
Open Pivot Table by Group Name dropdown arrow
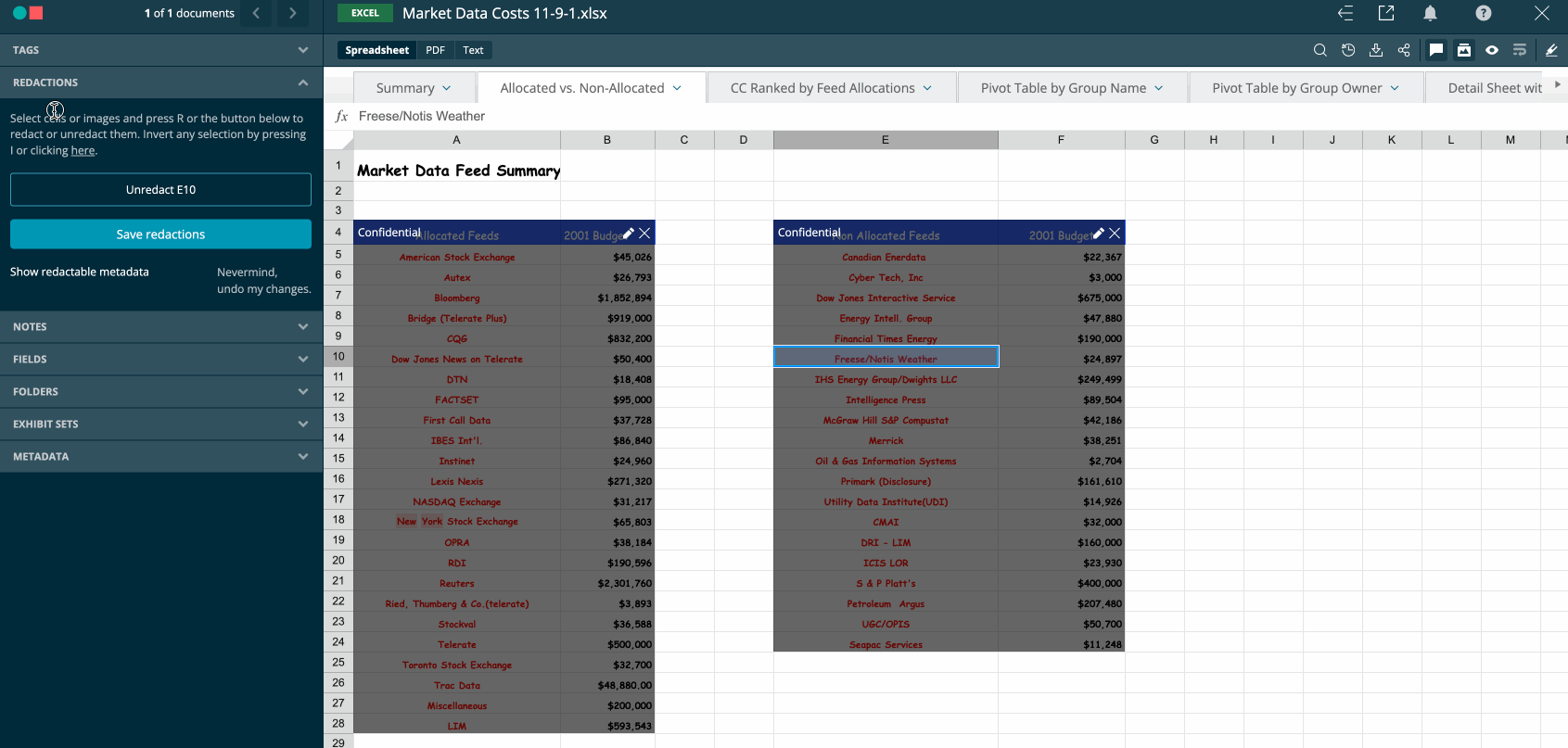click(1159, 88)
